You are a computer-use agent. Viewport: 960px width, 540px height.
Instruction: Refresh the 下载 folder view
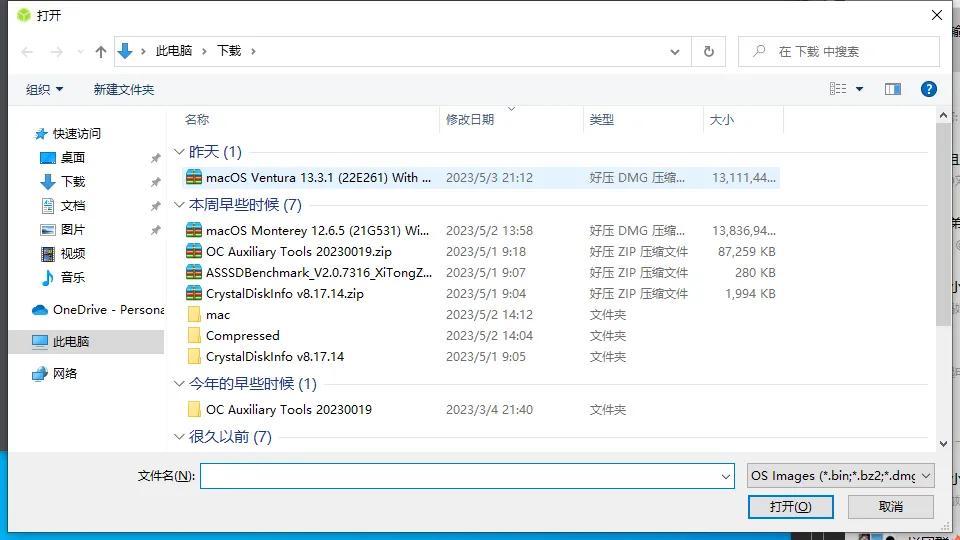tap(708, 51)
